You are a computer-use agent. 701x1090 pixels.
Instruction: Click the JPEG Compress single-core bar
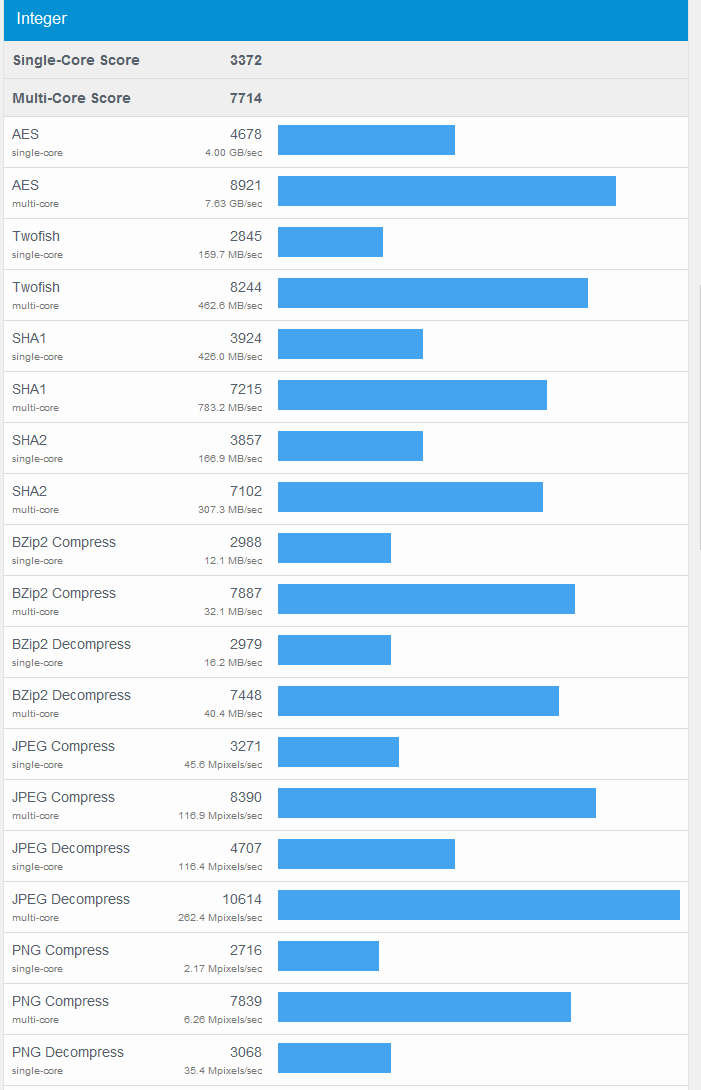338,752
